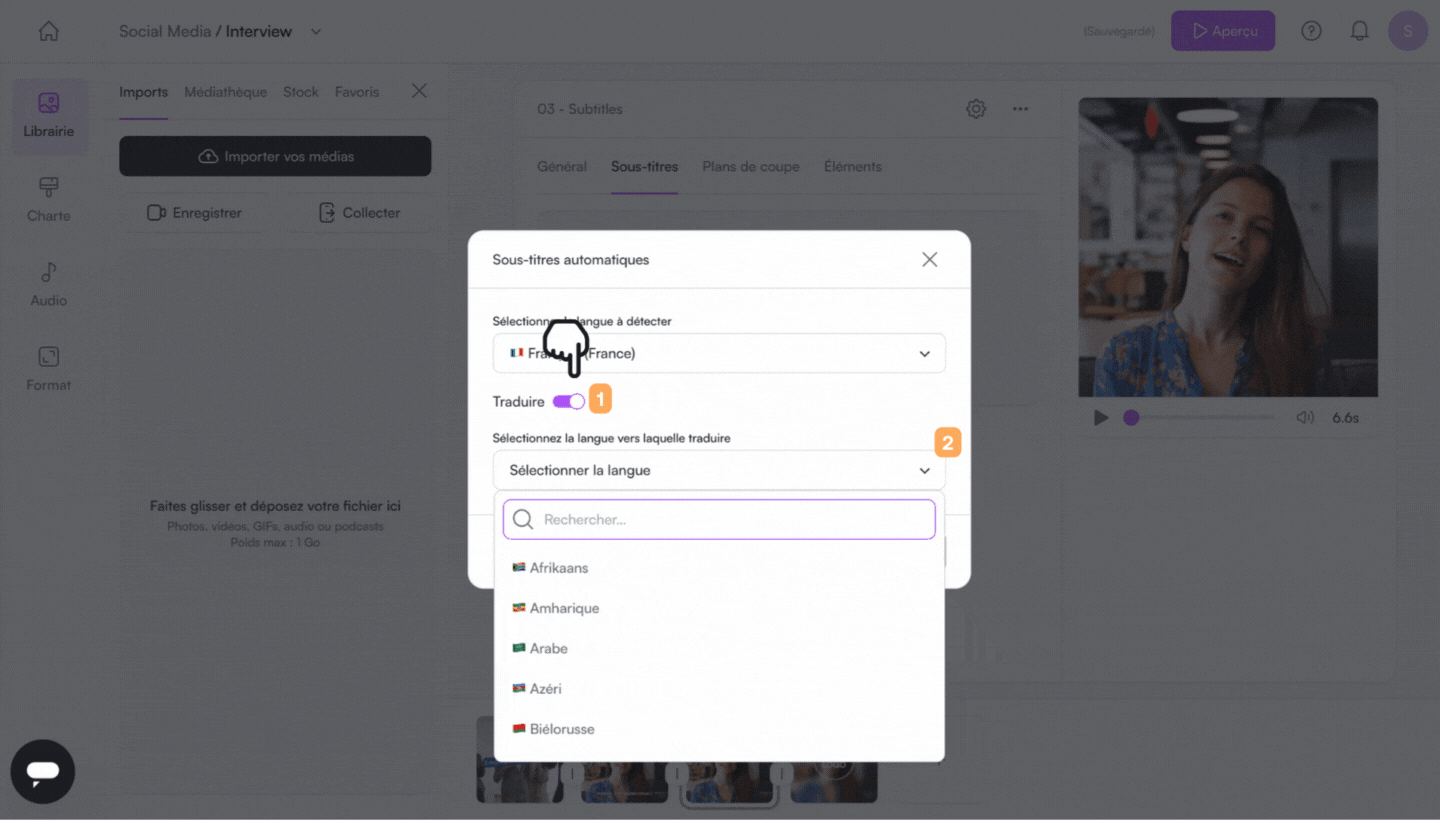Open the notifications bell
1440x820 pixels.
[x=1359, y=31]
